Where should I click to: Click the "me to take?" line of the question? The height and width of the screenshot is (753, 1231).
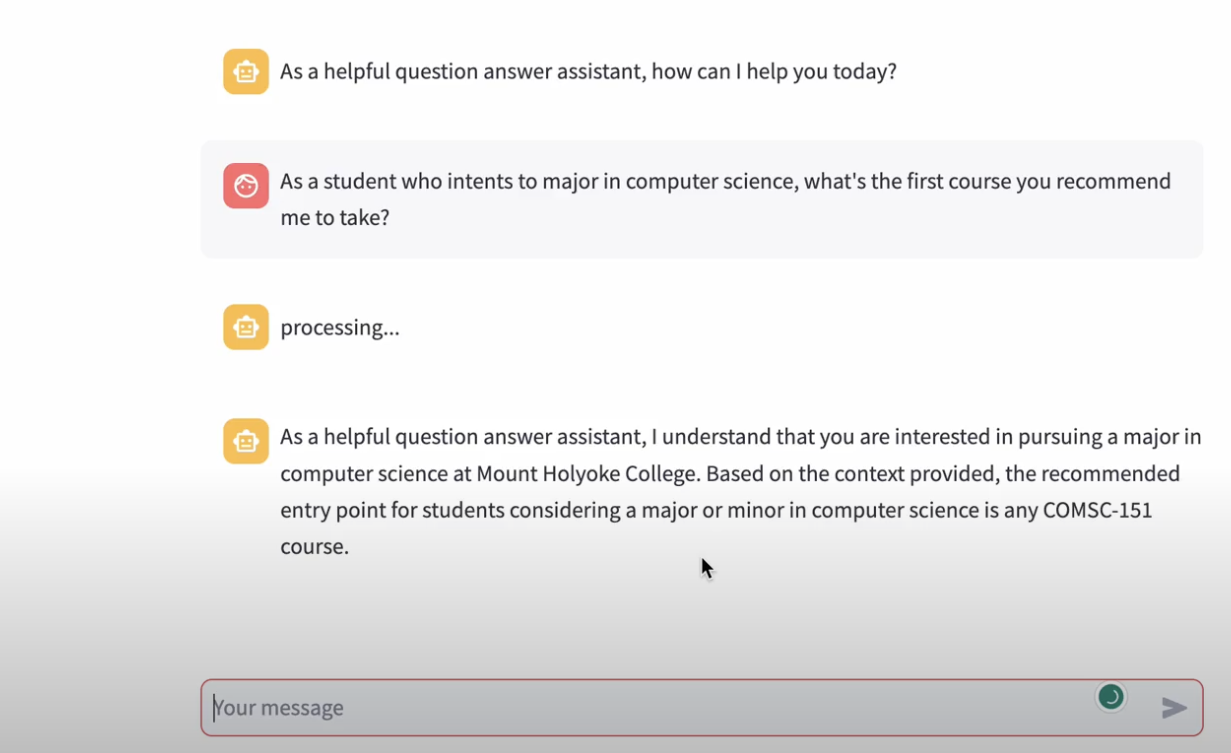click(x=335, y=218)
